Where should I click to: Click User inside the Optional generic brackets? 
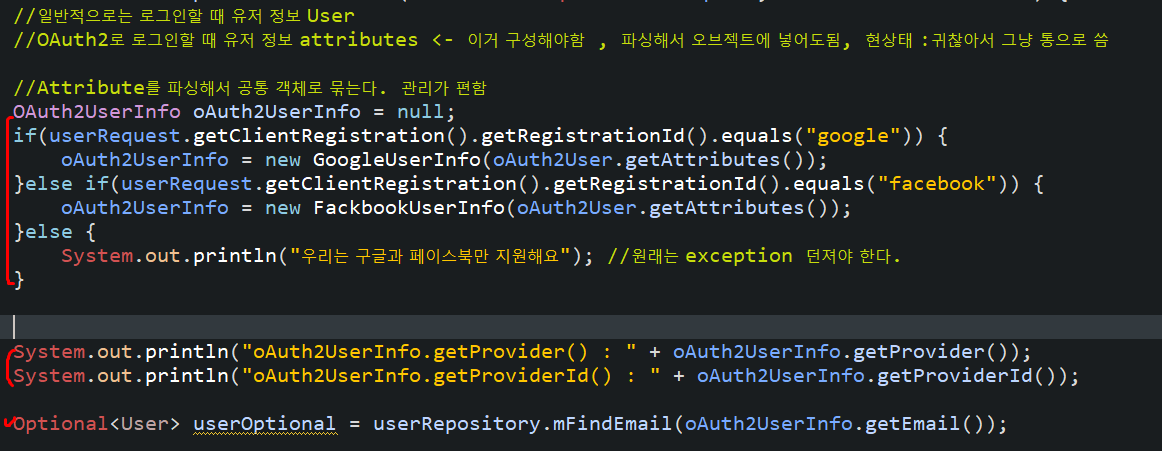point(145,424)
